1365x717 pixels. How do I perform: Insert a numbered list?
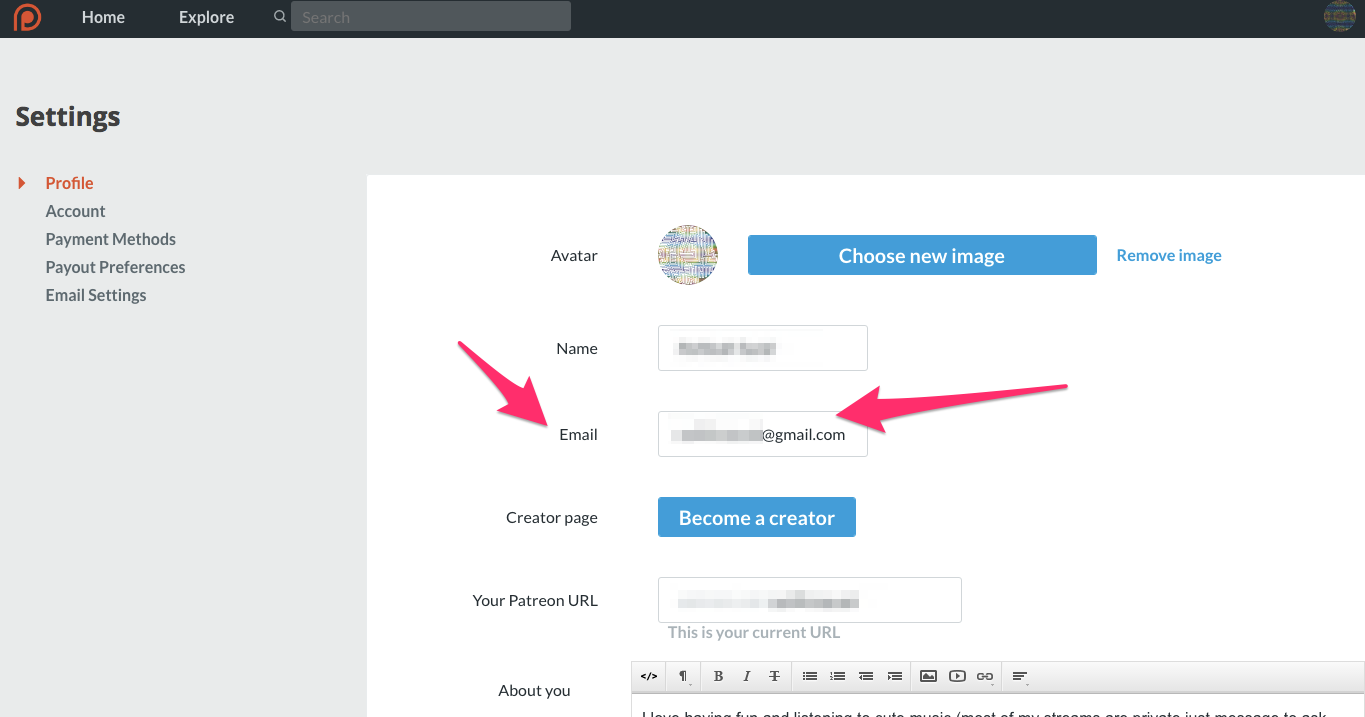[838, 676]
